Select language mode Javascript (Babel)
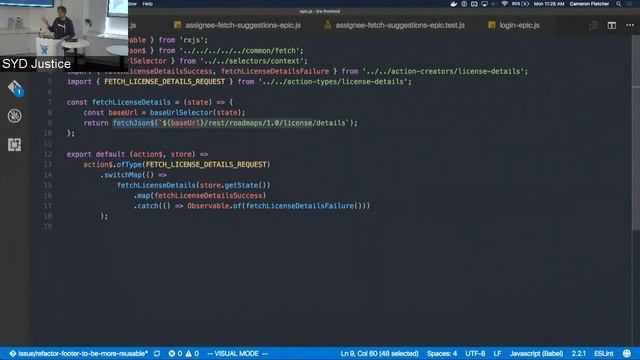This screenshot has width=640, height=360. coord(536,353)
